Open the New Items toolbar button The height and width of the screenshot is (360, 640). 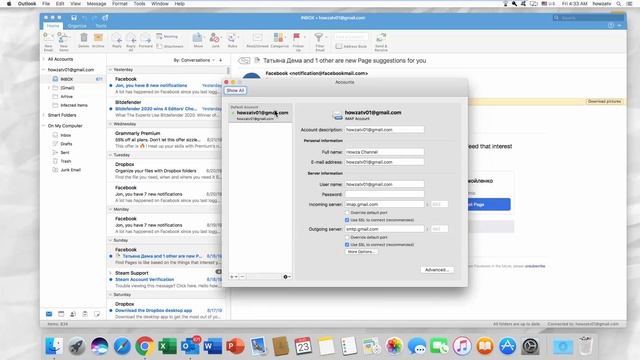64,41
